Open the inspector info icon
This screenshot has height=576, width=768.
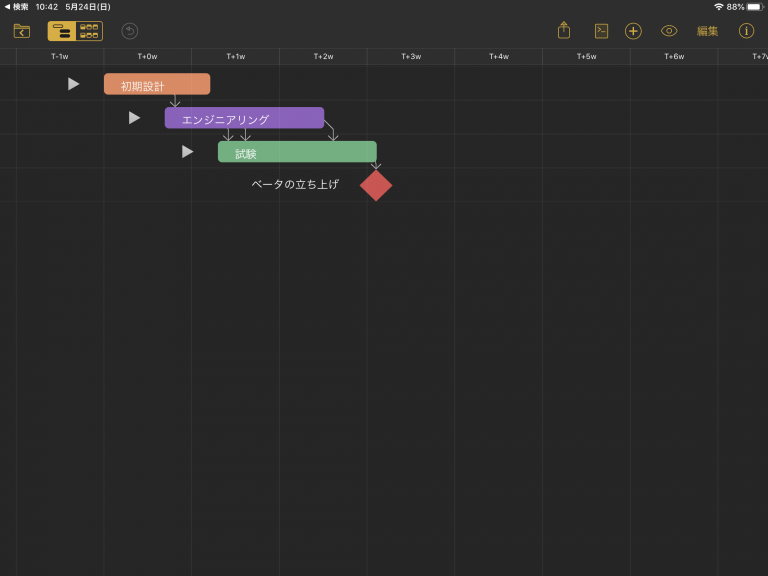[746, 31]
